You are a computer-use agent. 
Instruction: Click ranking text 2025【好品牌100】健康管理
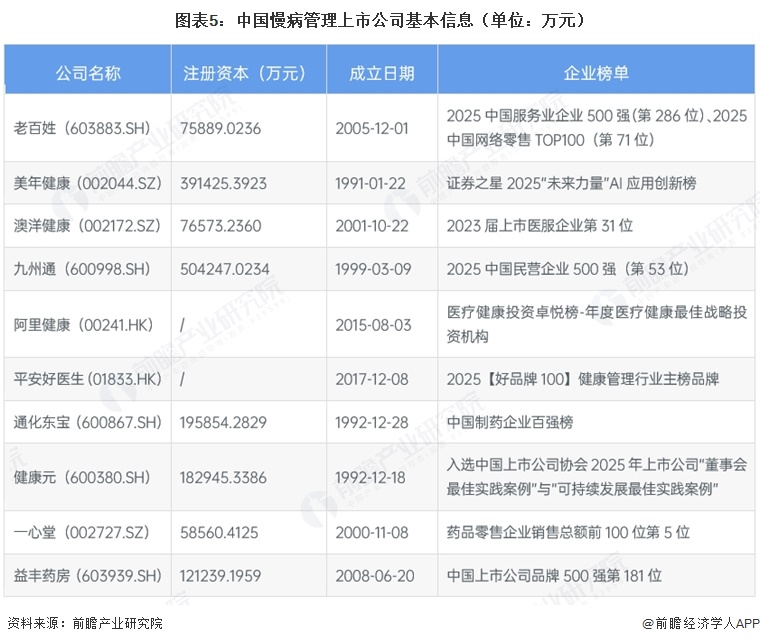pos(540,379)
